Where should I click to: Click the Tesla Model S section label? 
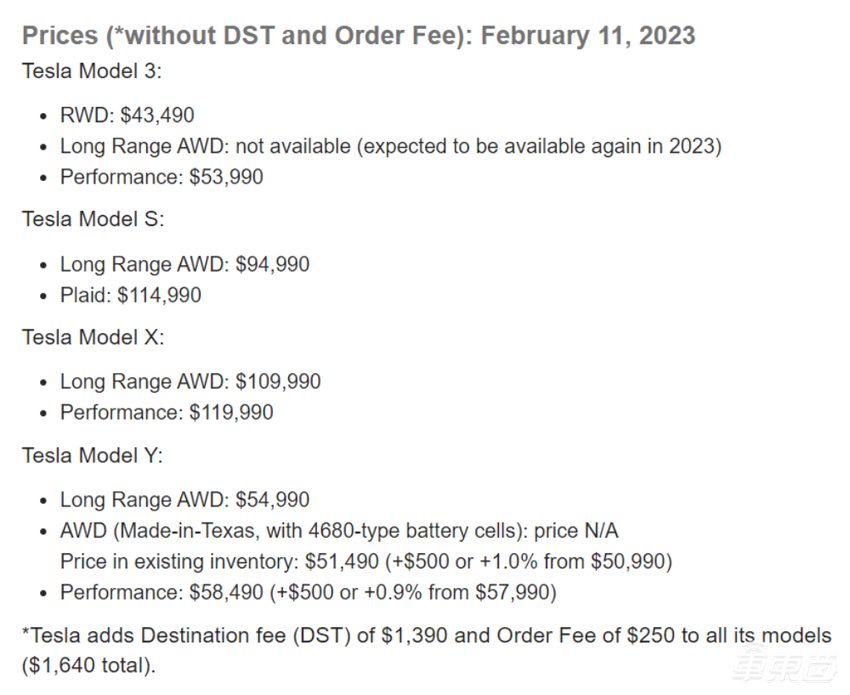[x=93, y=220]
